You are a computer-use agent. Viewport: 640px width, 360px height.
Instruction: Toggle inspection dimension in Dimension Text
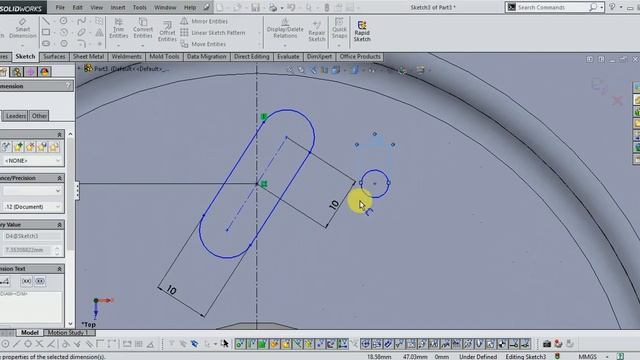click(x=40, y=281)
